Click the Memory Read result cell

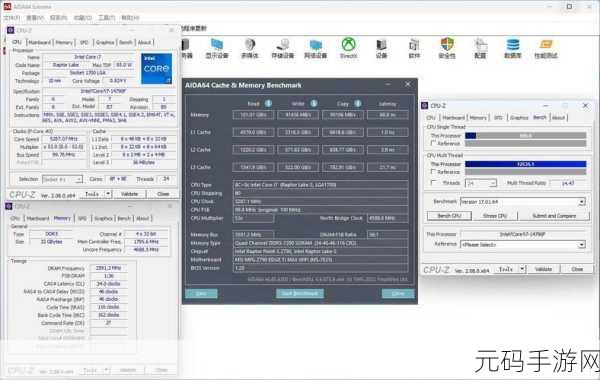tap(253, 115)
